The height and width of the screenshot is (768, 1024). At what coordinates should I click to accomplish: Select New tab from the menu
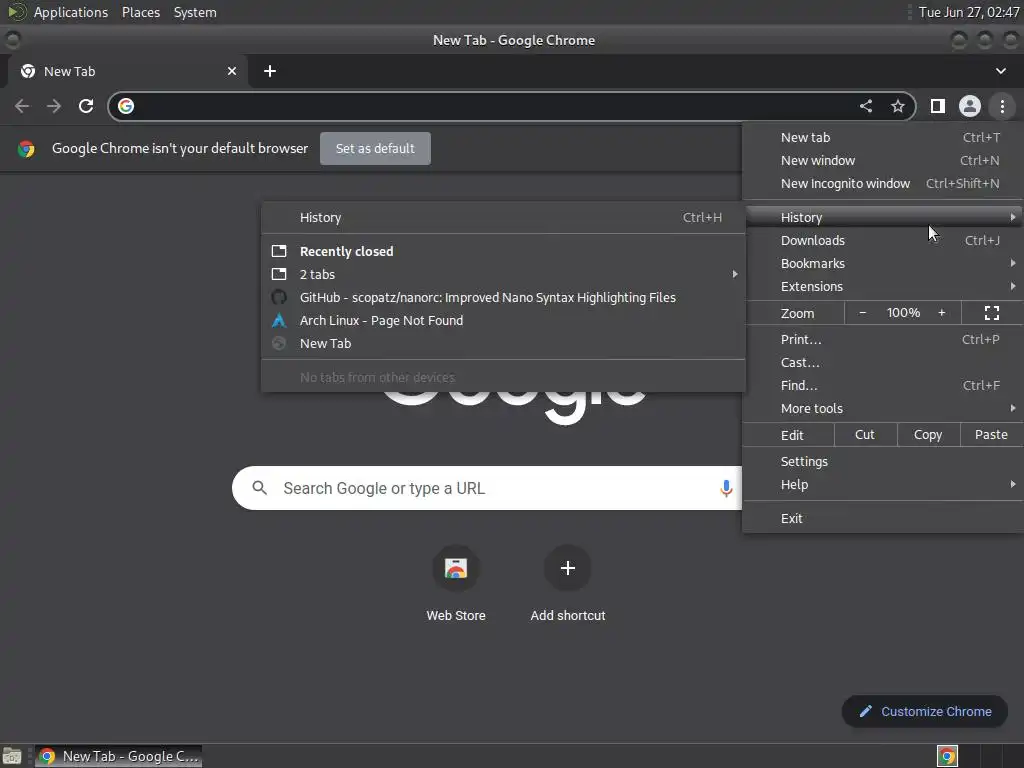pos(883,137)
